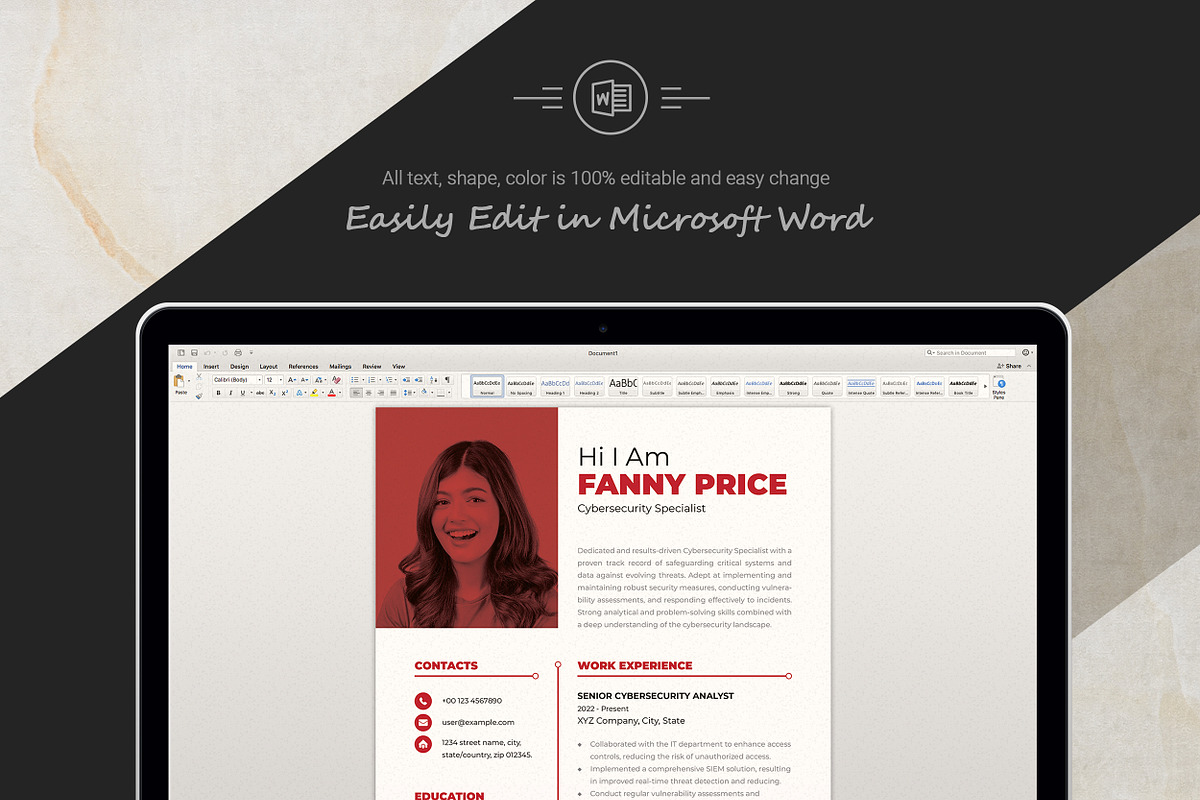Image resolution: width=1200 pixels, height=800 pixels.
Task: Apply the No Spacing style
Action: 521,386
